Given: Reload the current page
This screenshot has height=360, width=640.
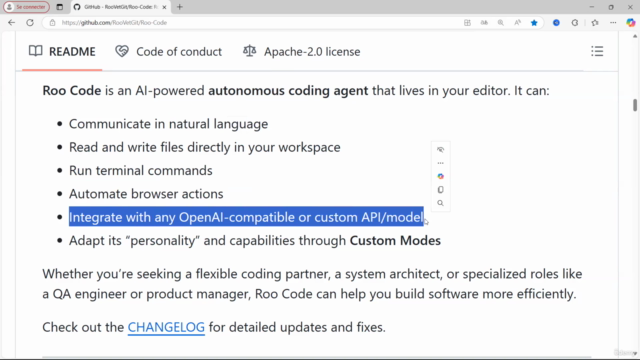Looking at the screenshot, I should point(30,23).
